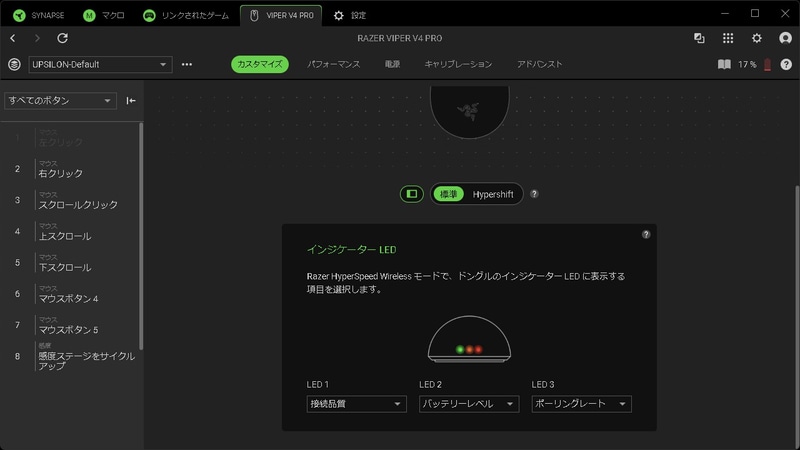Viewport: 800px width, 450px height.
Task: Open the user guide book icon
Action: point(724,64)
